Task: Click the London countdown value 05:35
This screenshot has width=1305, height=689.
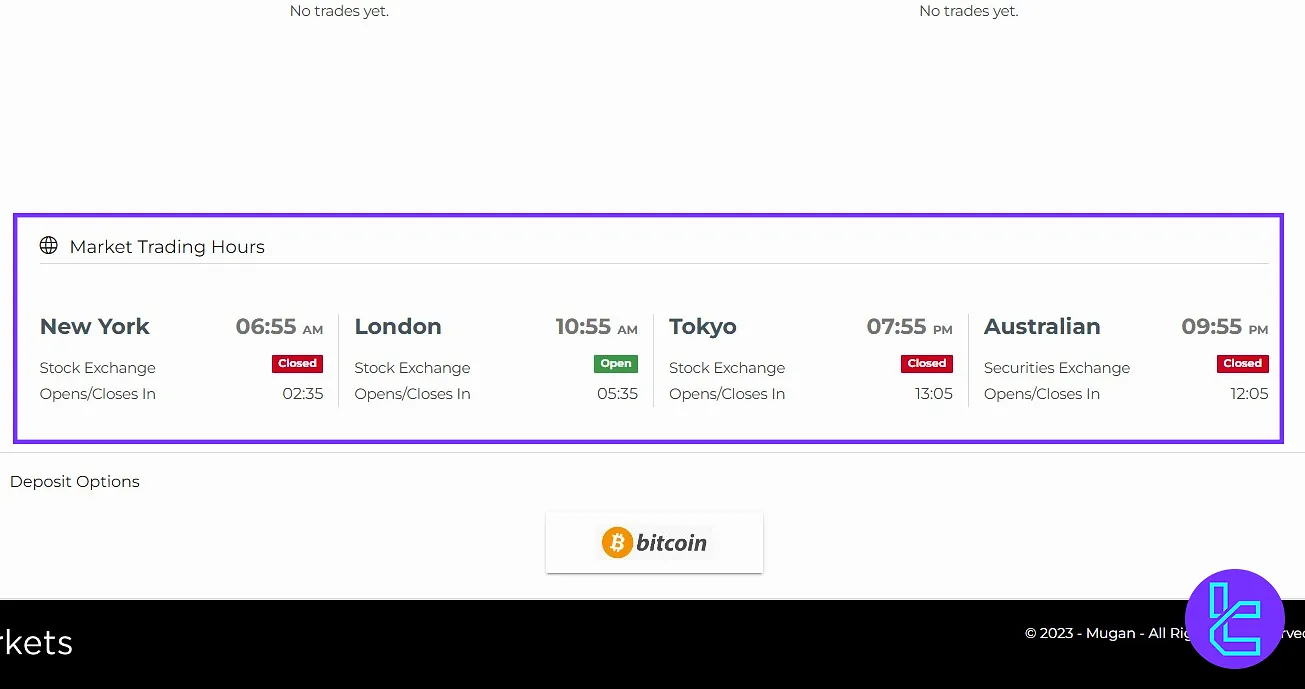Action: (617, 394)
